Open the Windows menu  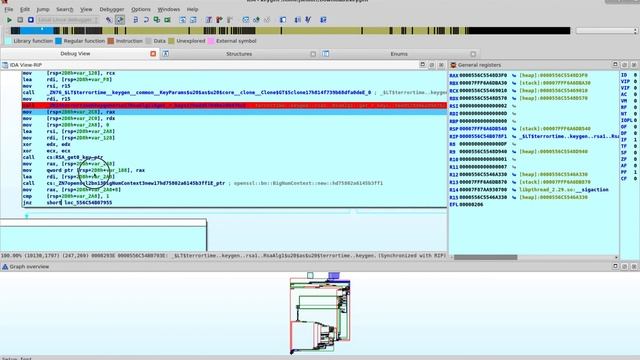[169, 9]
